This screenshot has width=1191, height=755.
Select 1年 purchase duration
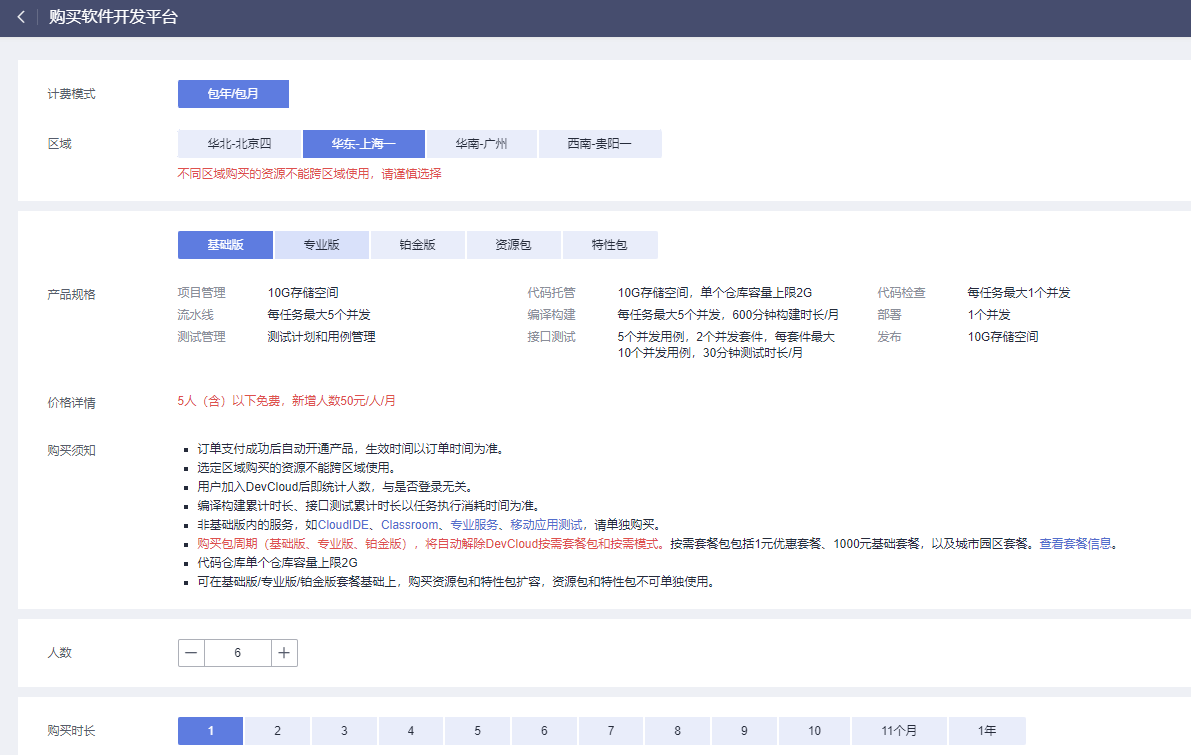click(986, 731)
